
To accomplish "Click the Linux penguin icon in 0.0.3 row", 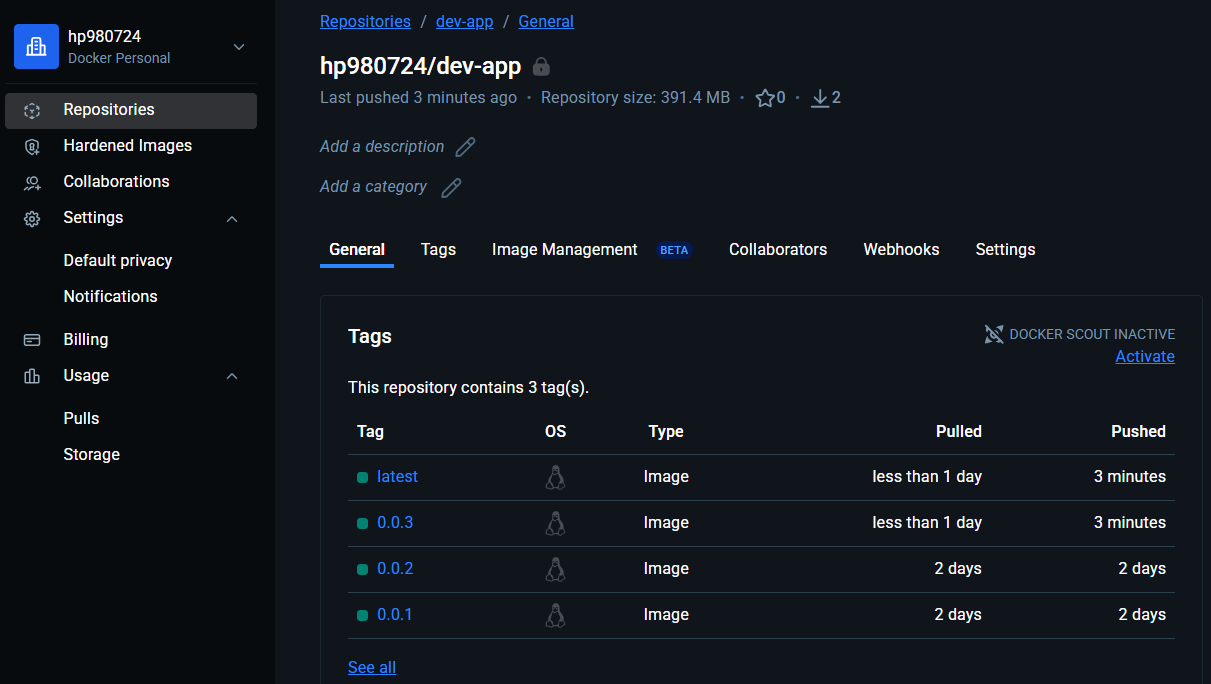I will 555,523.
